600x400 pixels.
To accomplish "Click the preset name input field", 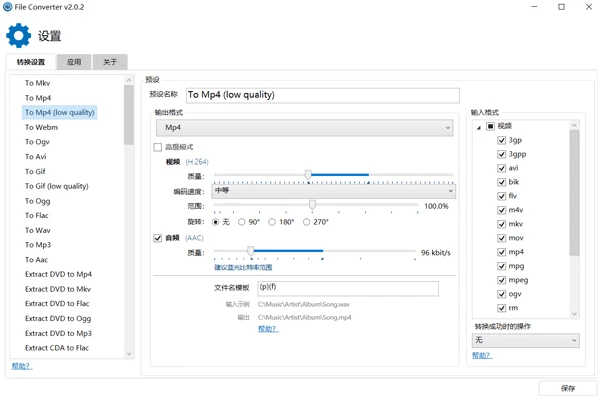I will pyautogui.click(x=323, y=95).
